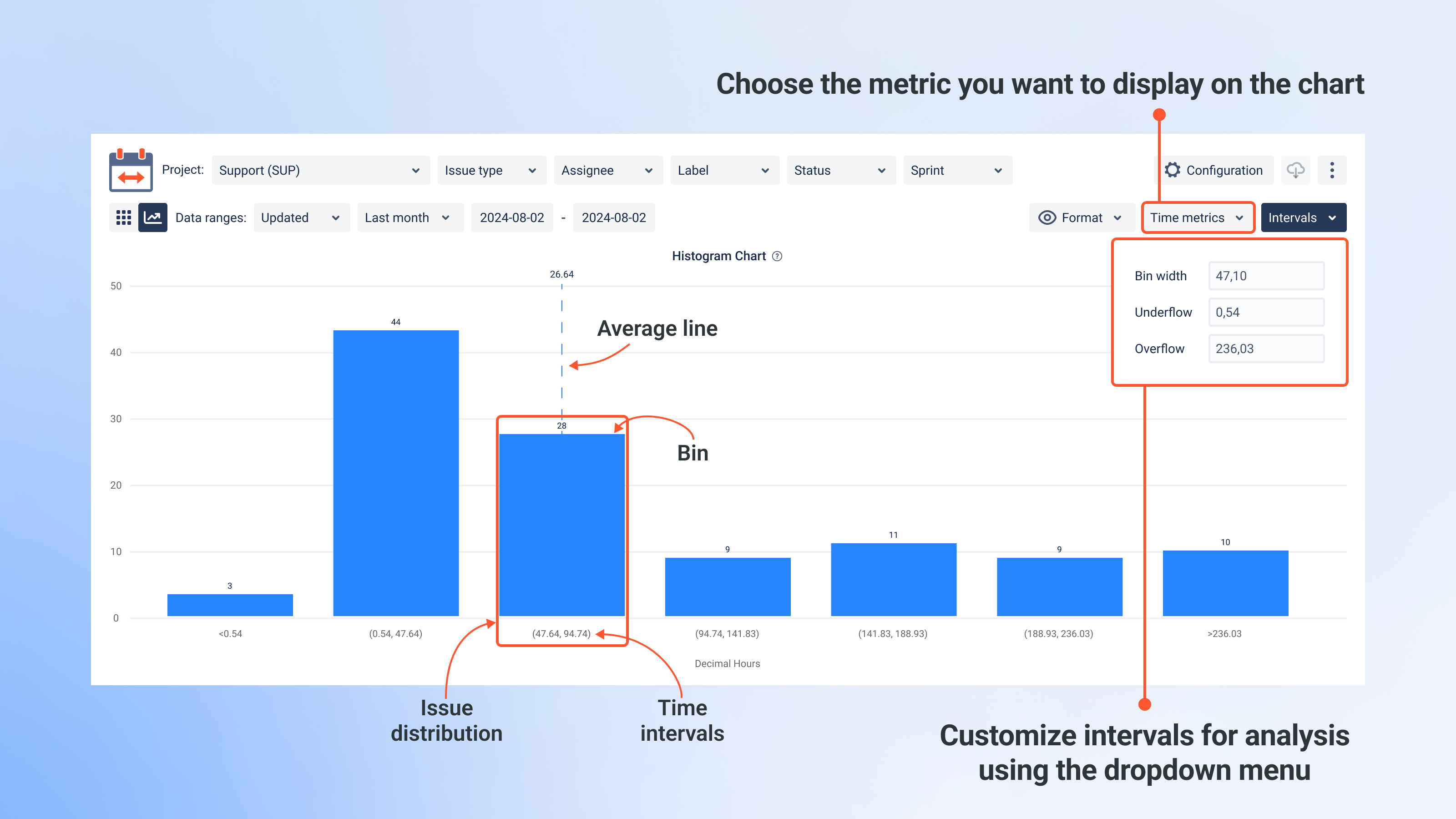Click the eye icon next to Format
The height and width of the screenshot is (819, 1456).
(1047, 217)
